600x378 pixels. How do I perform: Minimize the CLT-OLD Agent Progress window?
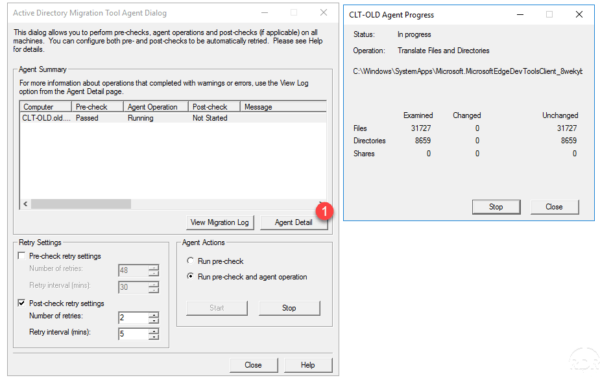520,15
